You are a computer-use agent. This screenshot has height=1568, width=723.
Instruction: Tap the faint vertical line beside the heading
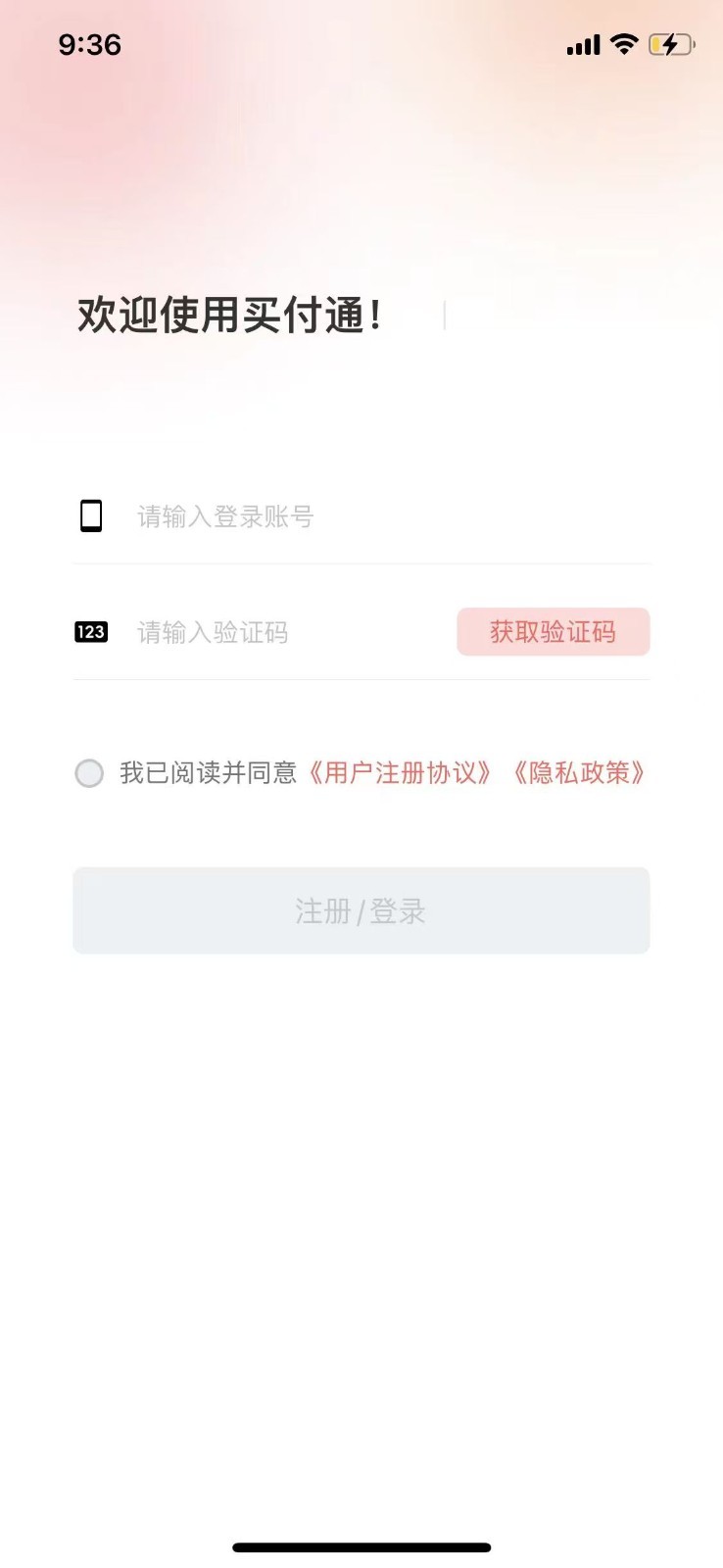click(445, 316)
